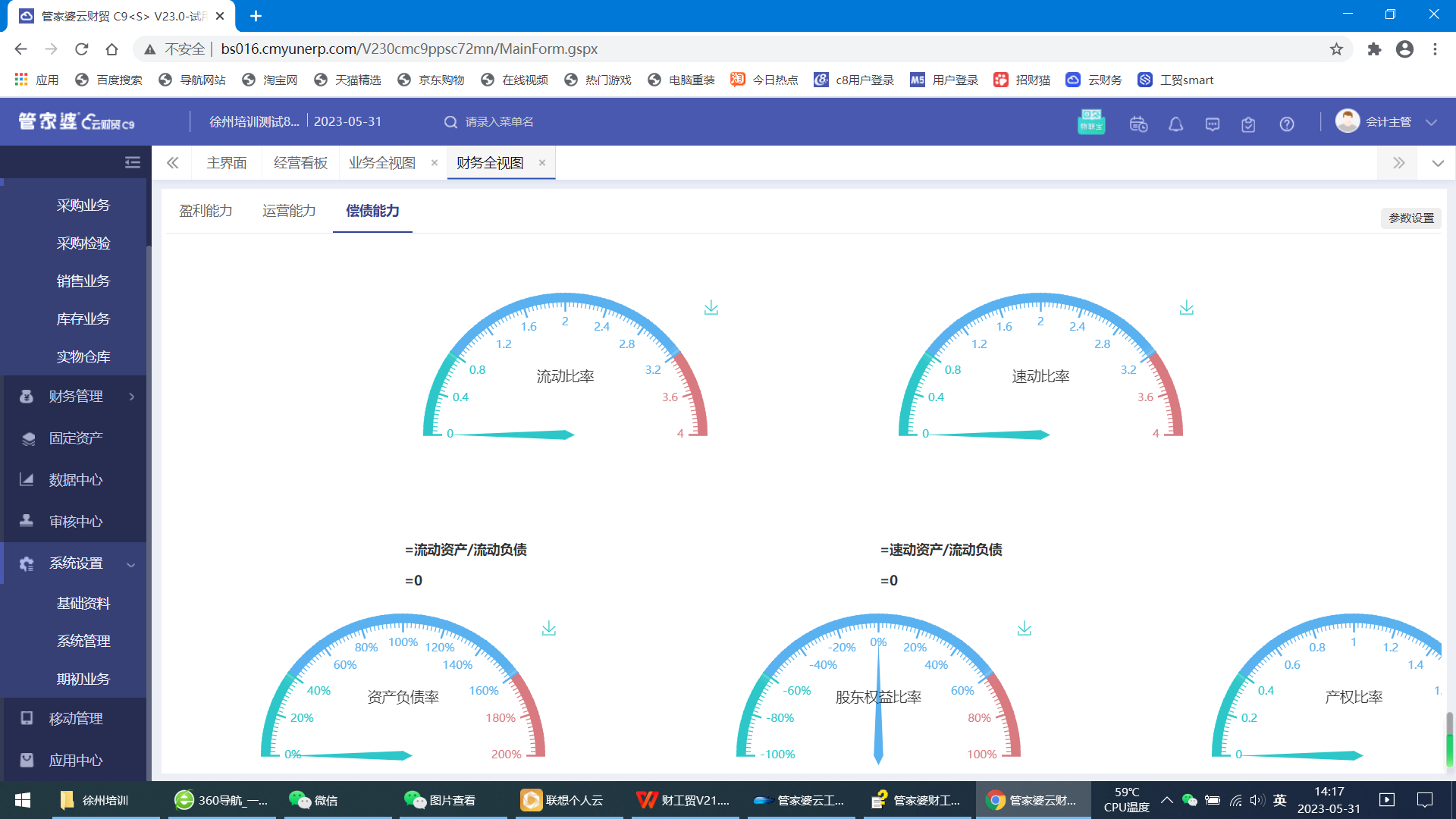Click the notification bell icon
Image resolution: width=1456 pixels, height=819 pixels.
1175,124
